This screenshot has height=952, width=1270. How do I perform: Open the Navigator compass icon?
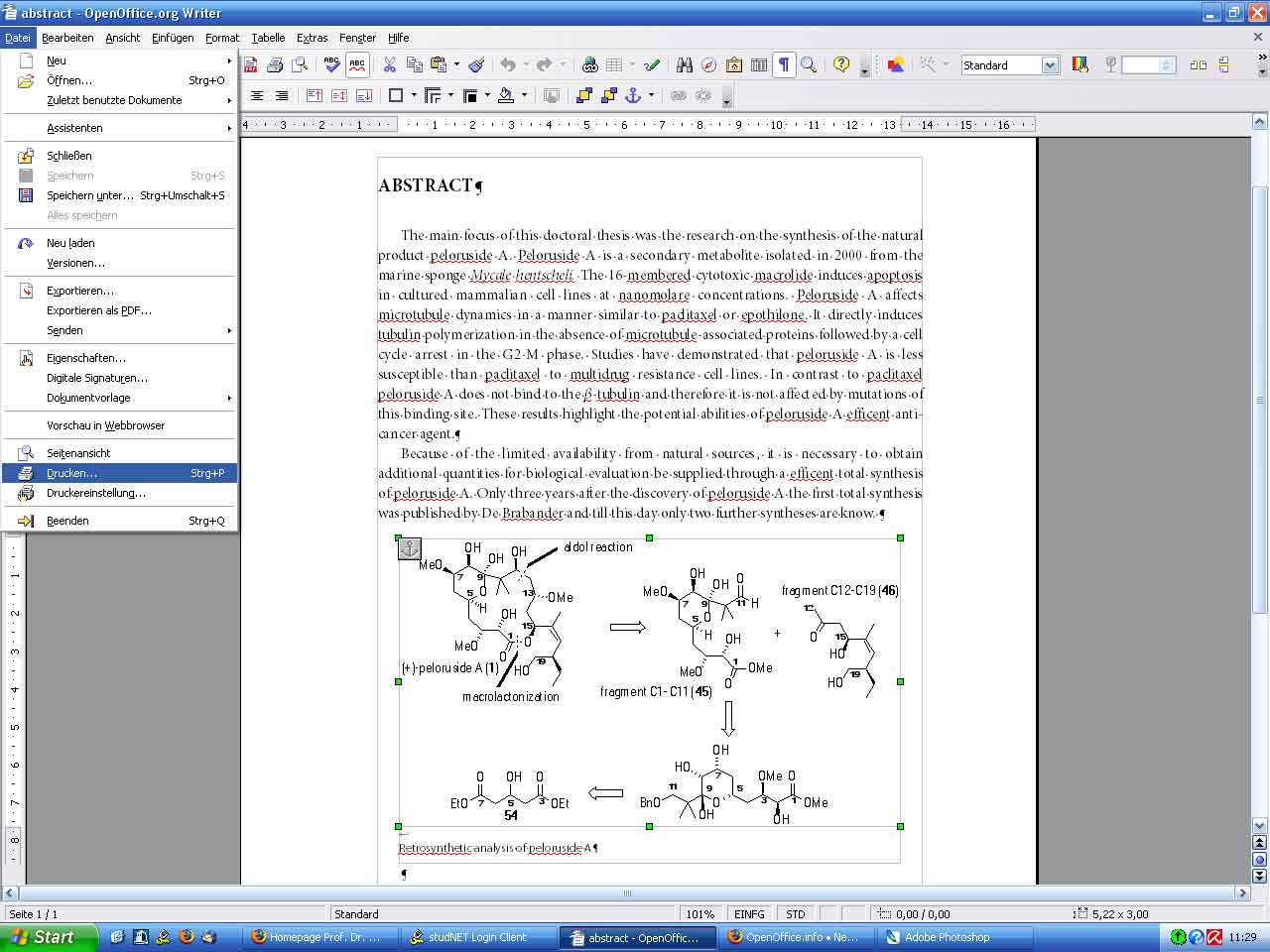tap(708, 64)
